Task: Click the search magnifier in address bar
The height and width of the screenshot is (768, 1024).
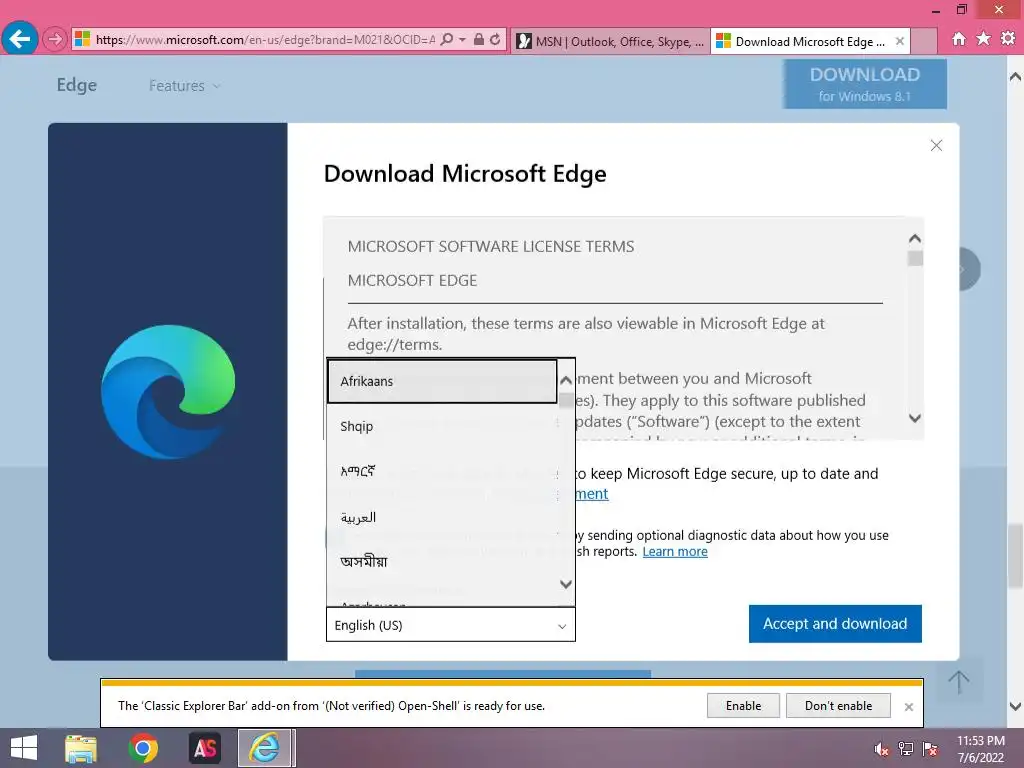Action: coord(447,39)
